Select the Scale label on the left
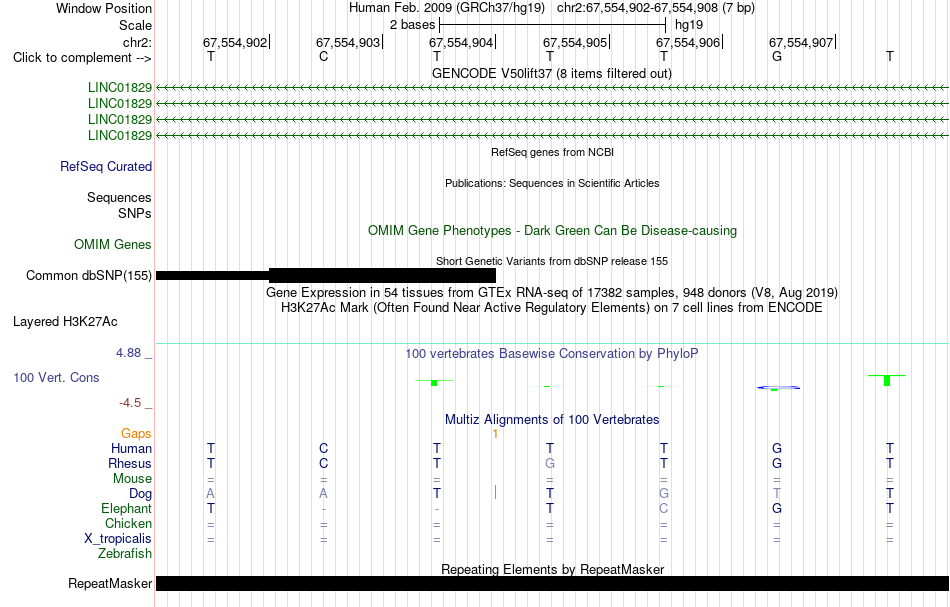Image resolution: width=950 pixels, height=607 pixels. click(x=135, y=25)
